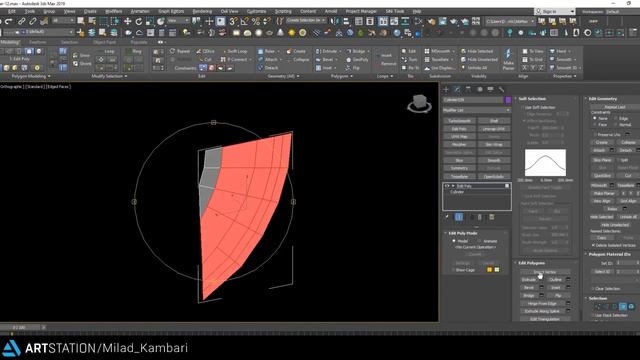Click the Hinge From Edge button

pos(542,303)
